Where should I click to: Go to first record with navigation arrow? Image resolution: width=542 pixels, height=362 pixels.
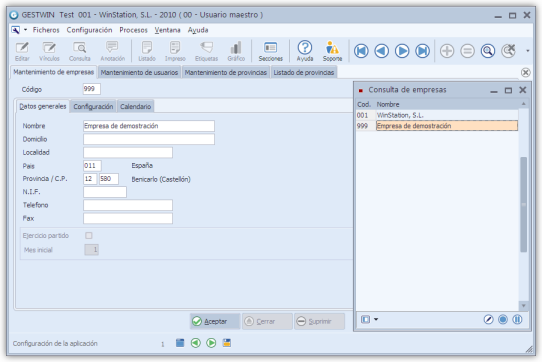click(x=361, y=51)
